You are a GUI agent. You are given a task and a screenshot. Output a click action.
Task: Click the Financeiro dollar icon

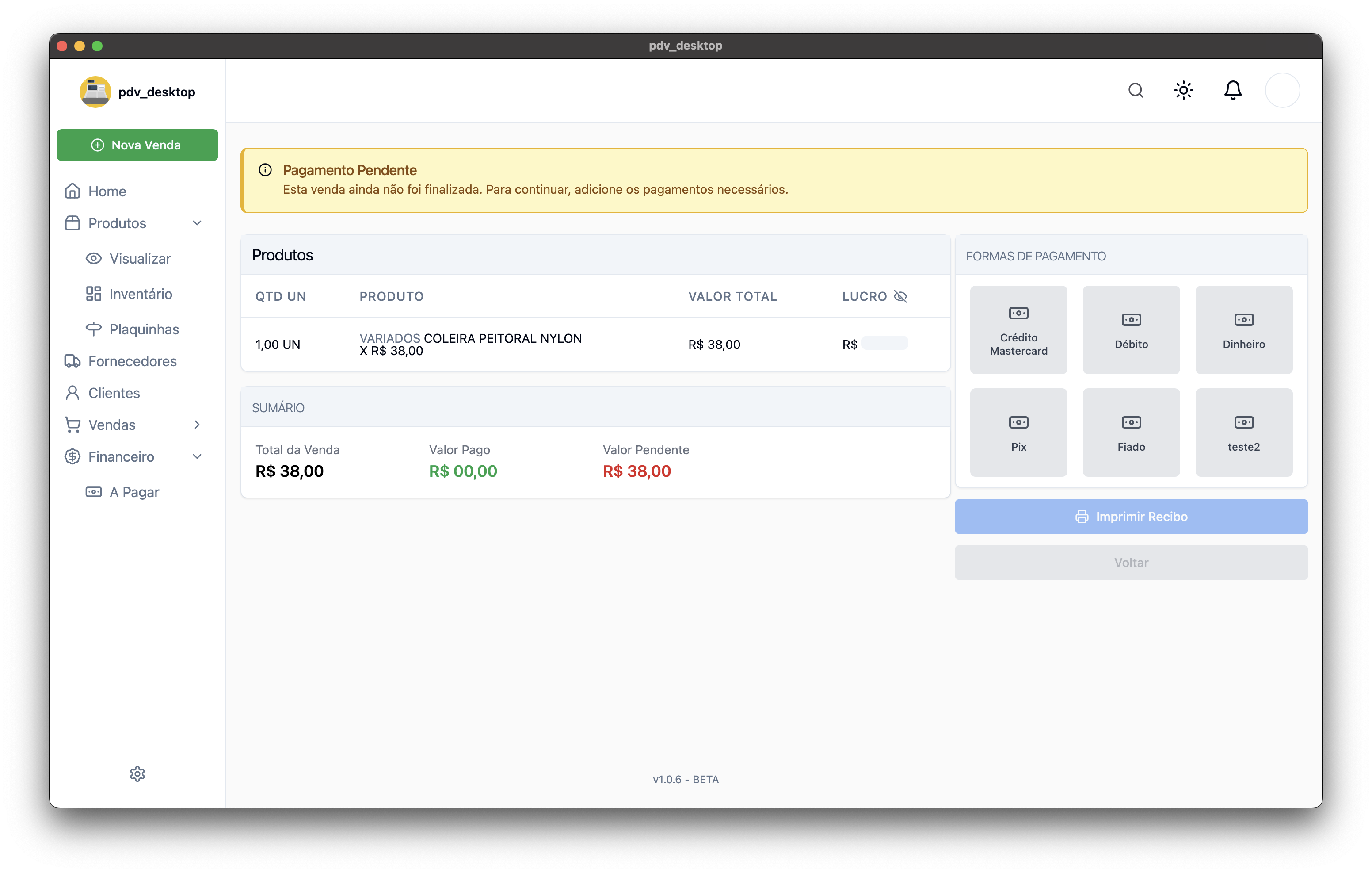72,457
